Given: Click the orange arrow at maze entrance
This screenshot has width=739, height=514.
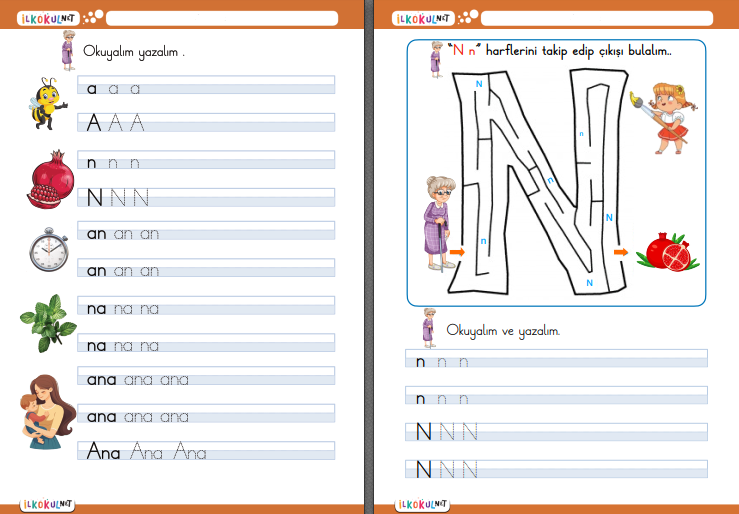Looking at the screenshot, I should click(x=458, y=253).
